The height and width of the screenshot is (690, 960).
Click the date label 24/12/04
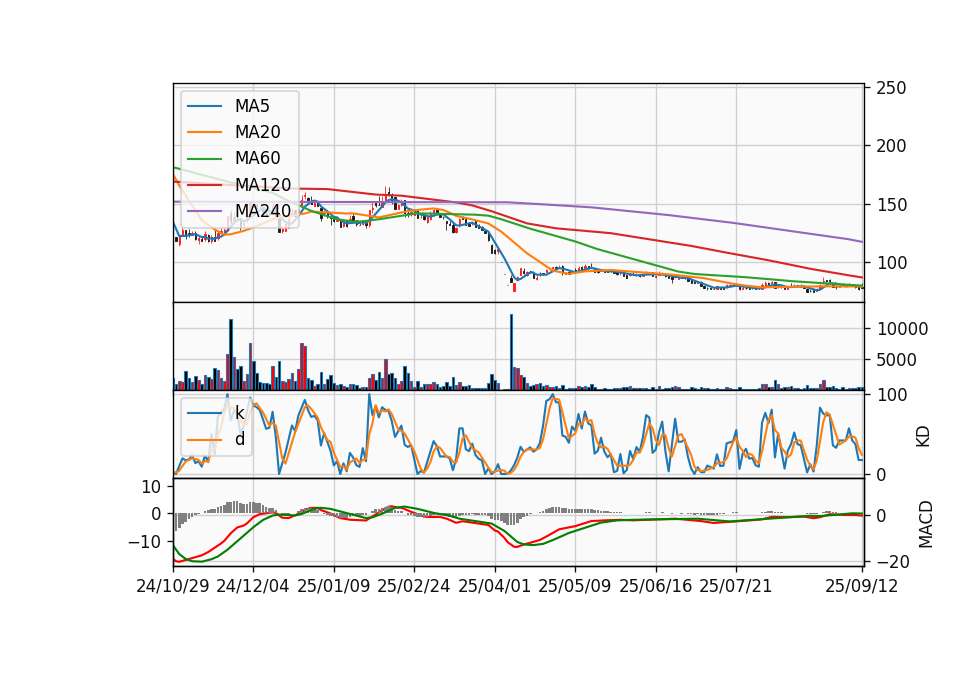click(253, 586)
